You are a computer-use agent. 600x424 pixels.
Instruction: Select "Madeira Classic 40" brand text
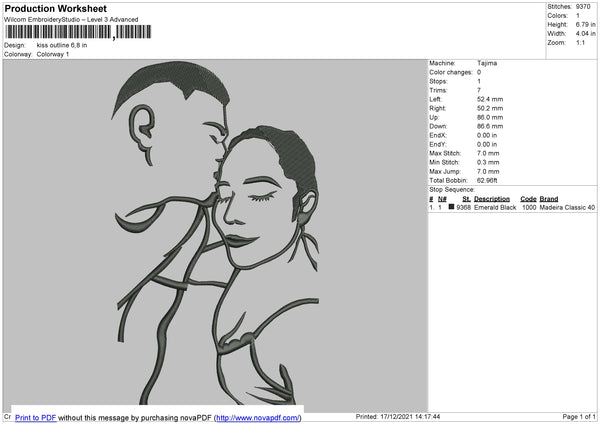(x=567, y=207)
